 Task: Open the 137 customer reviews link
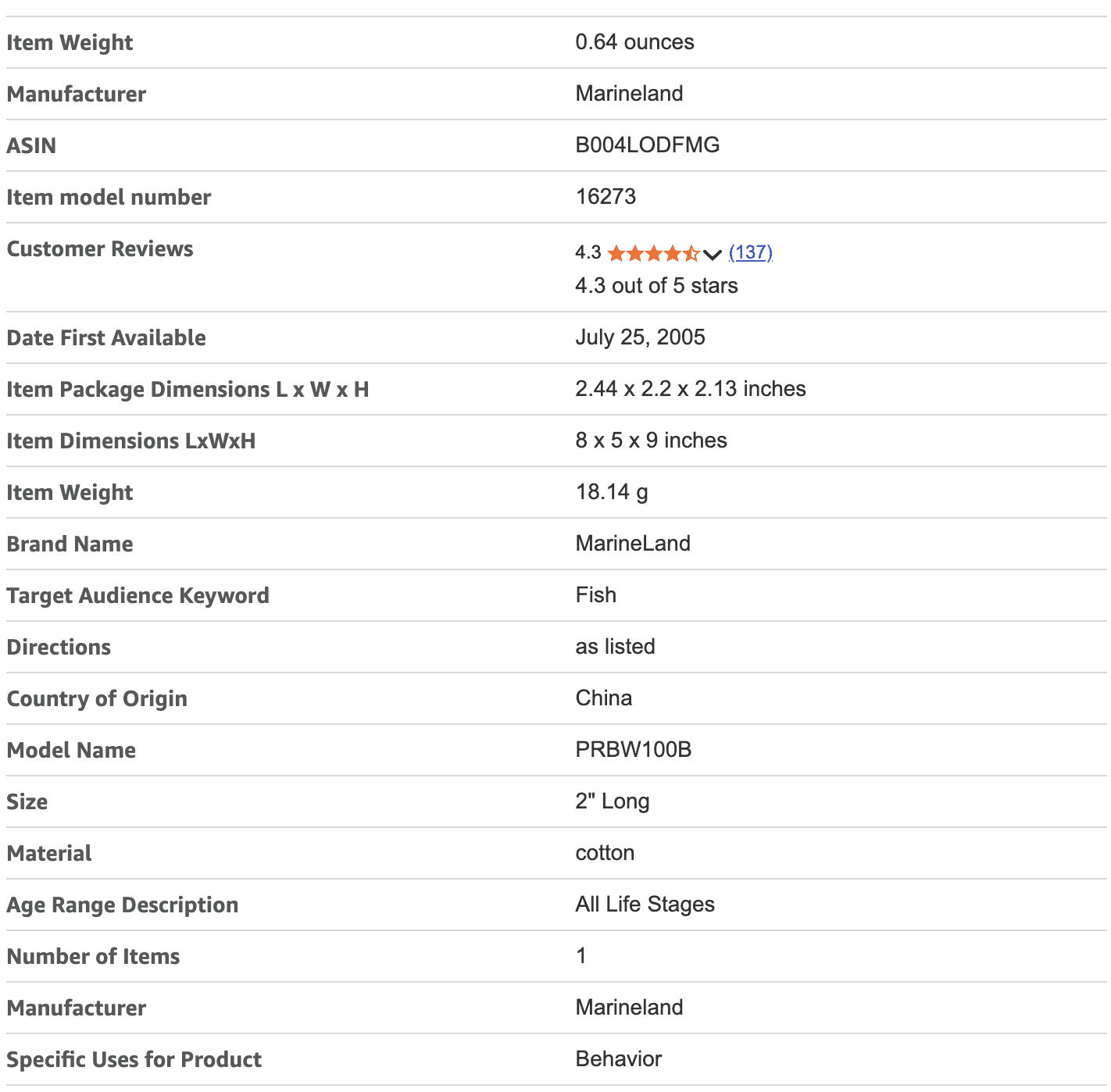coord(750,252)
